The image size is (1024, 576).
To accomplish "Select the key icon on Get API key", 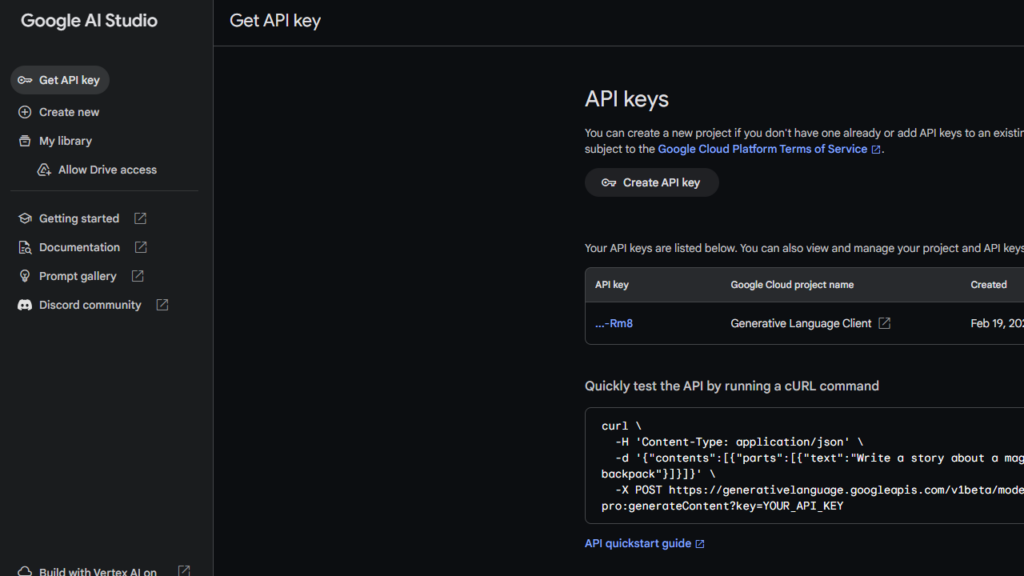I will 24,79.
